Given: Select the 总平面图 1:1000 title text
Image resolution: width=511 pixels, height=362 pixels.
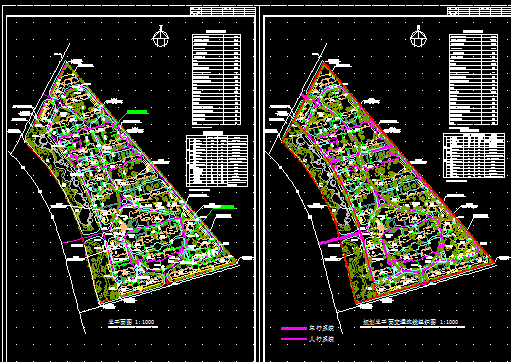Looking at the screenshot, I should (x=131, y=322).
